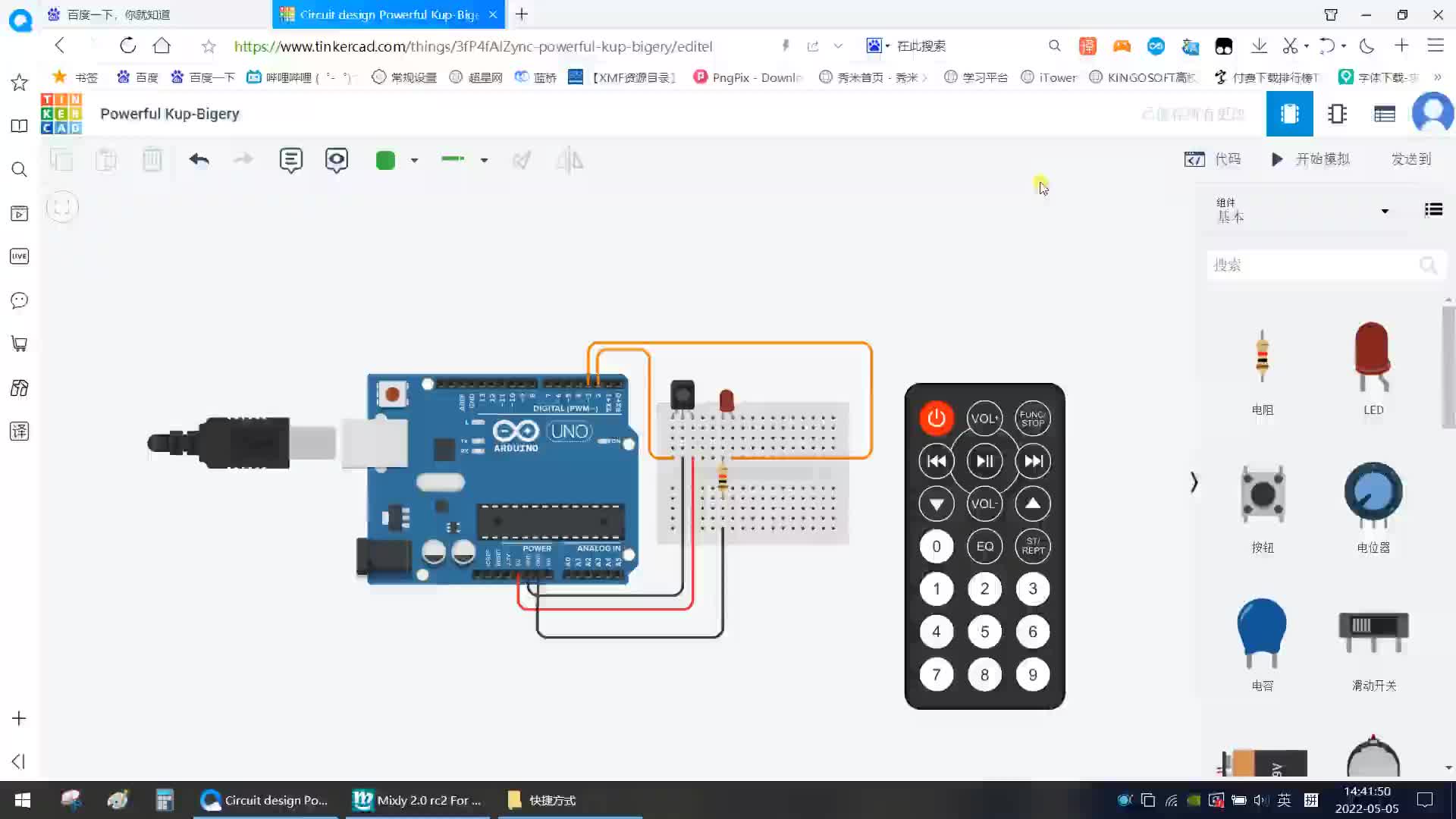Bookmark page with the star icon

point(209,46)
